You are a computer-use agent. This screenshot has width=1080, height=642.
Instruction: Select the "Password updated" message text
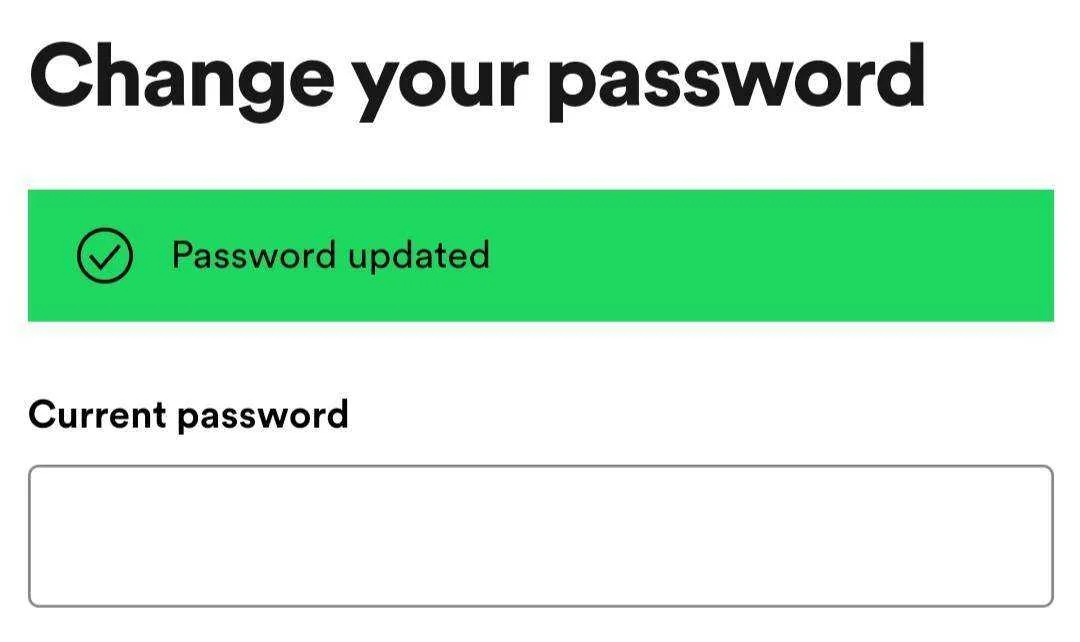point(331,256)
